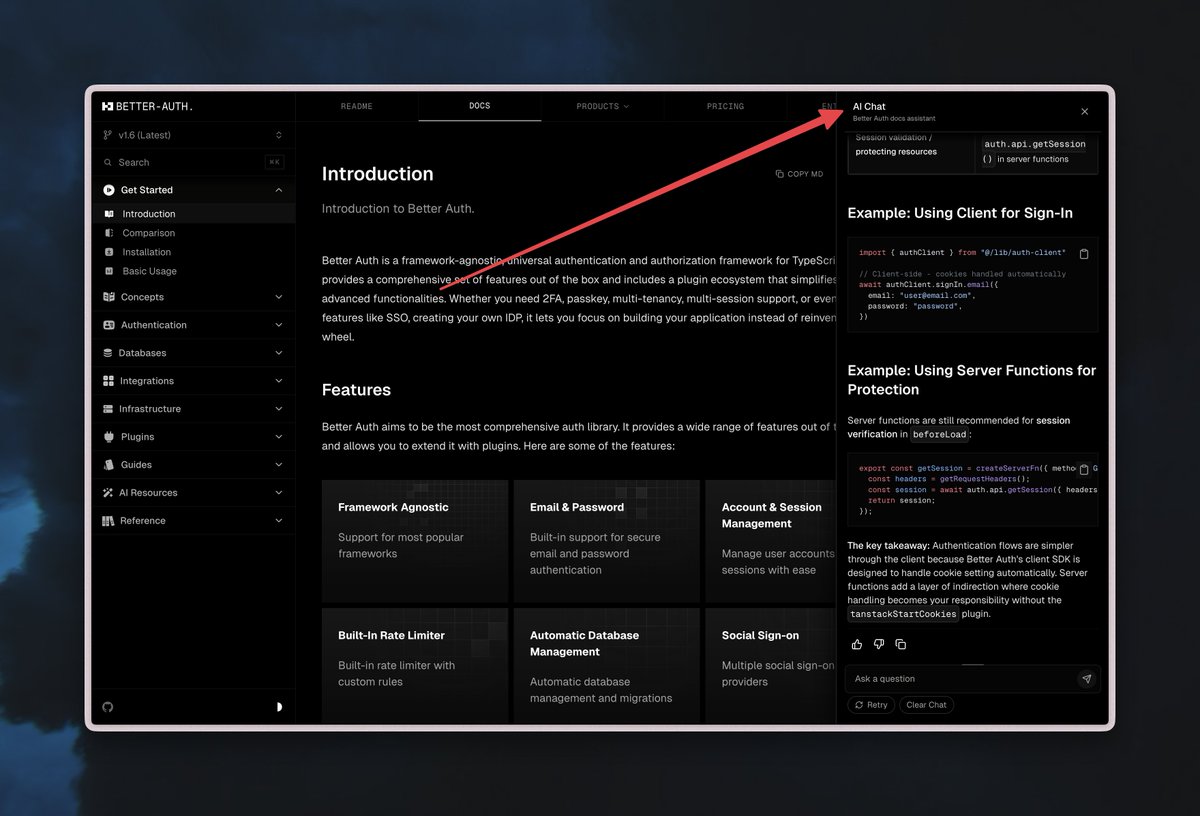
Task: Toggle the dark/light theme switch
Action: pos(279,707)
